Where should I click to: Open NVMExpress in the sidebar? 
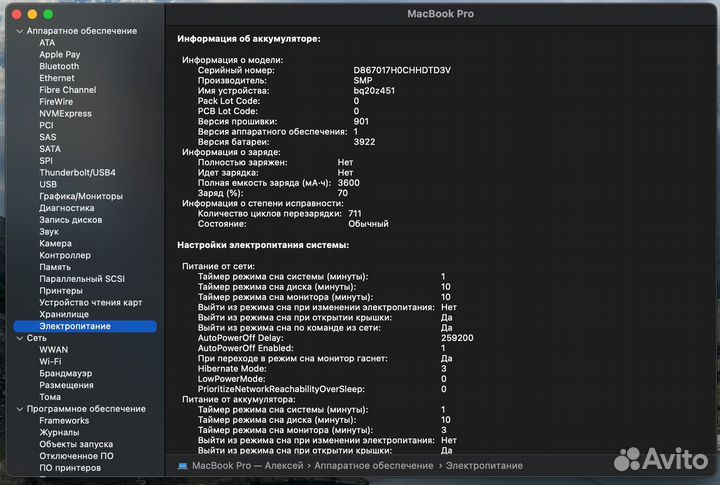(65, 113)
